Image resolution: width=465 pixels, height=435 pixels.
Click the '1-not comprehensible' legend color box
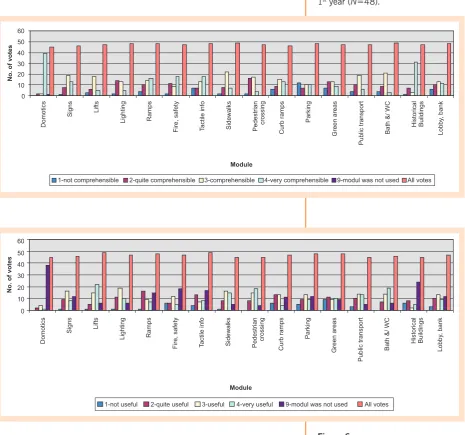pyautogui.click(x=54, y=180)
